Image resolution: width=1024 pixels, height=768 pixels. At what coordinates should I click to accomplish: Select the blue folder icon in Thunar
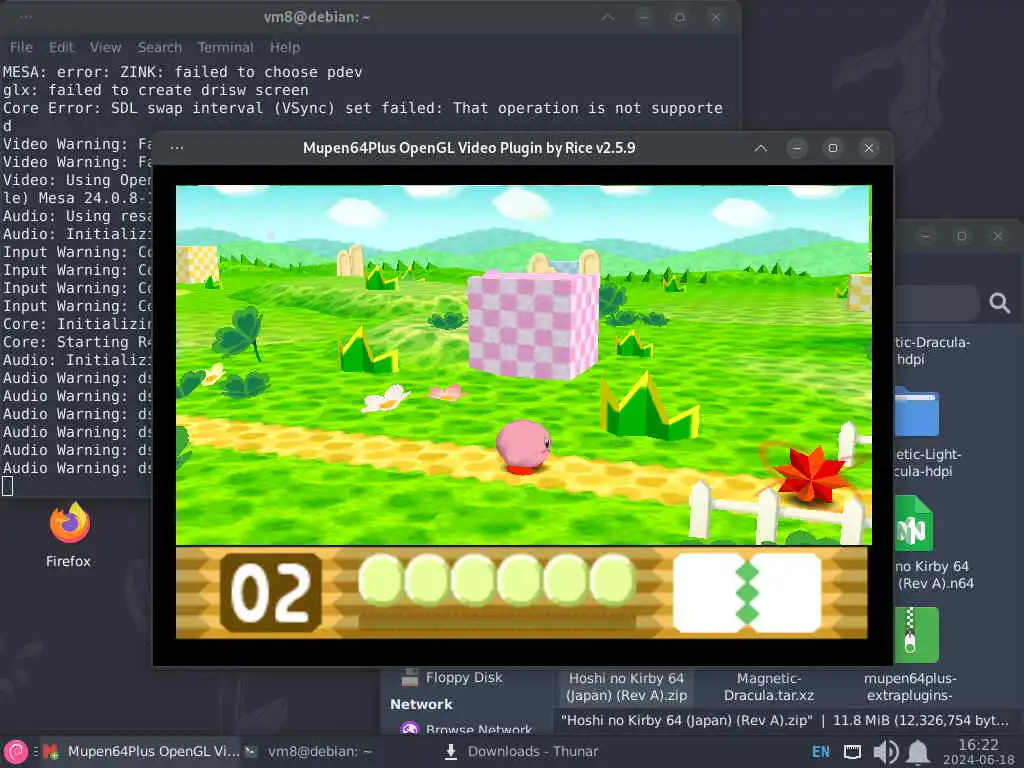coord(918,411)
